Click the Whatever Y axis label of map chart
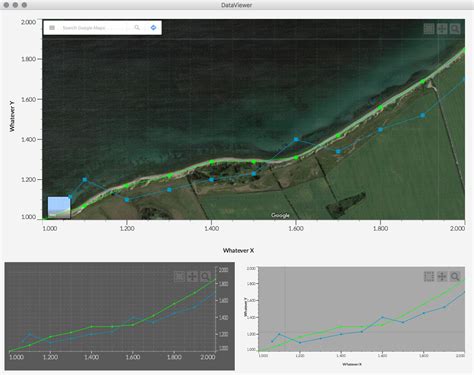Image resolution: width=474 pixels, height=375 pixels. (x=12, y=117)
